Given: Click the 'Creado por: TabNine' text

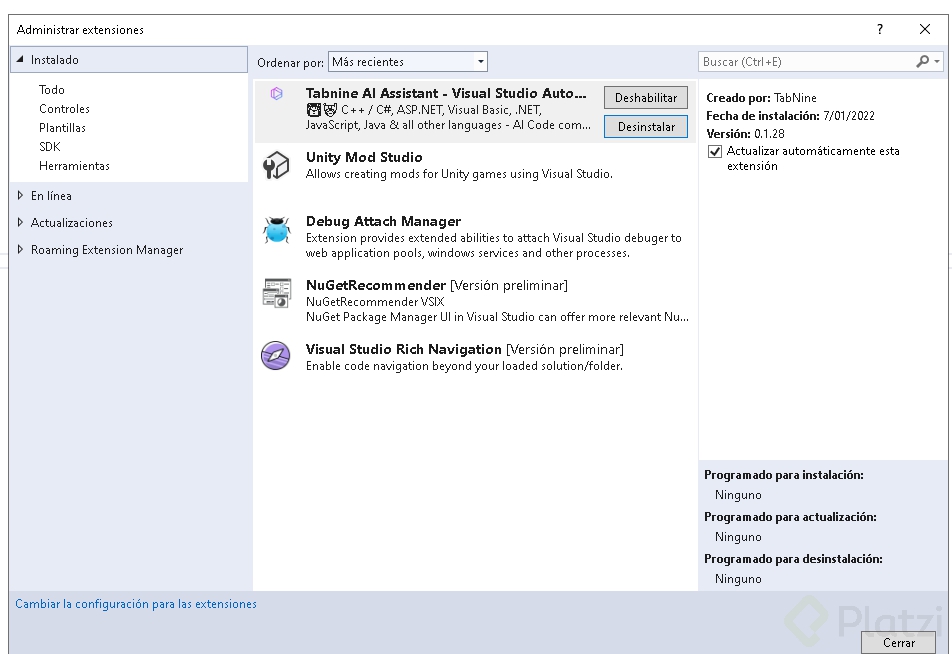Looking at the screenshot, I should (x=761, y=98).
